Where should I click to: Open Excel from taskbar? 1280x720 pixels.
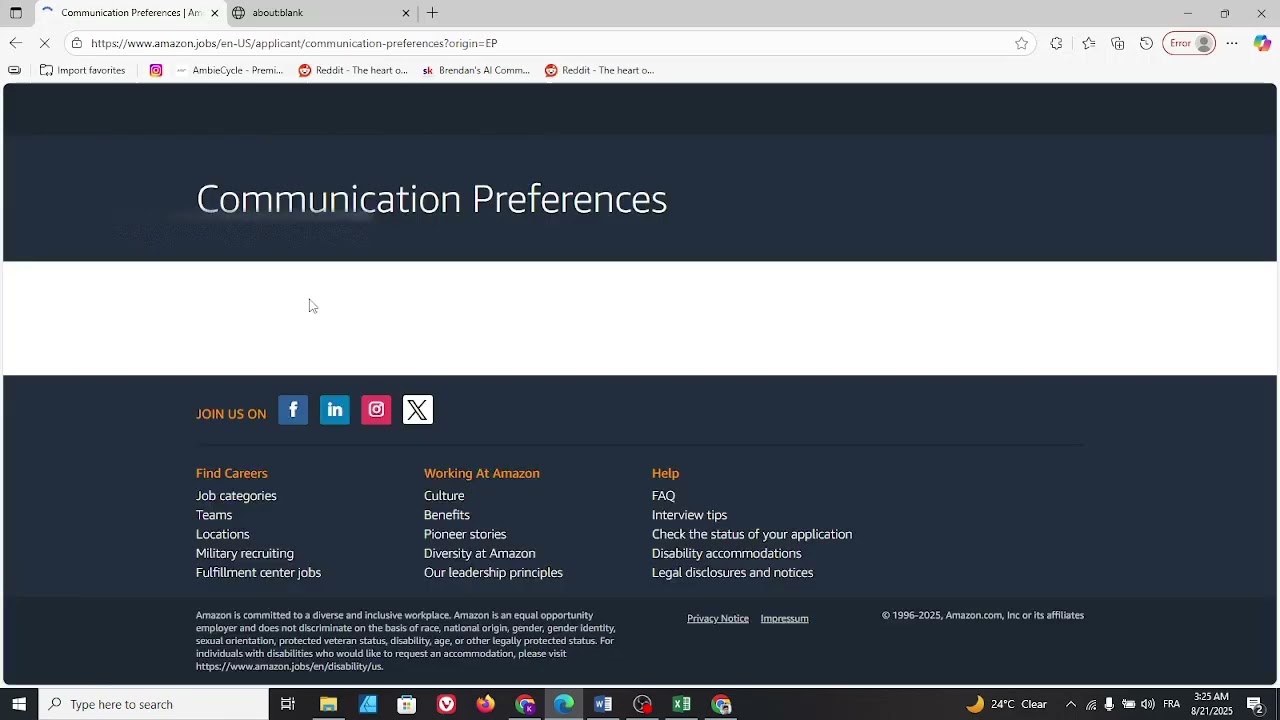click(682, 704)
